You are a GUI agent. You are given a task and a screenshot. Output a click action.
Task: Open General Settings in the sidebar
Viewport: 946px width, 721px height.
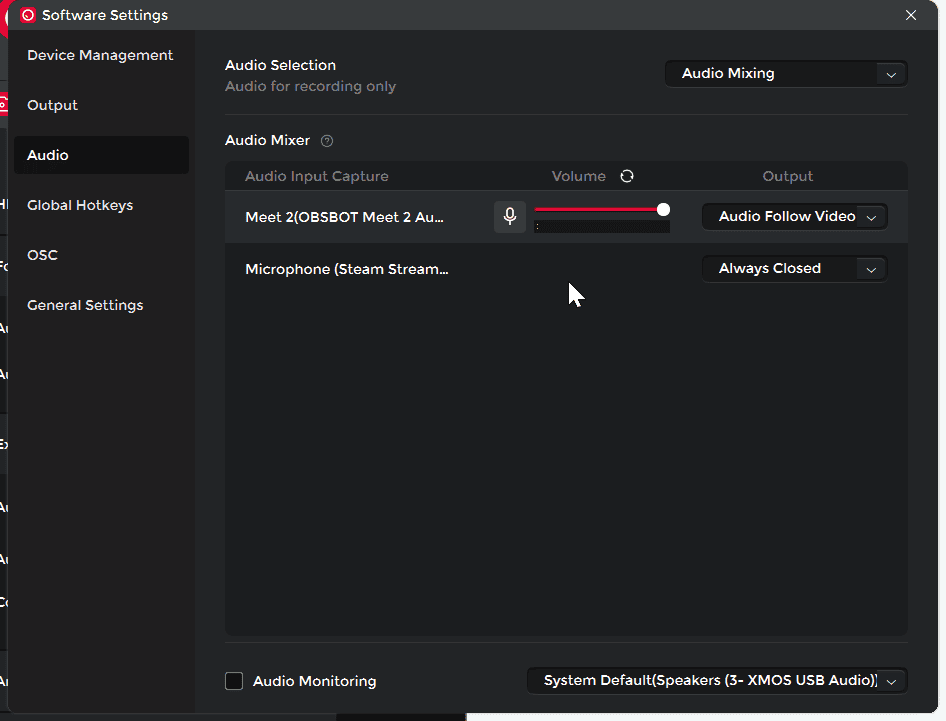(x=85, y=305)
